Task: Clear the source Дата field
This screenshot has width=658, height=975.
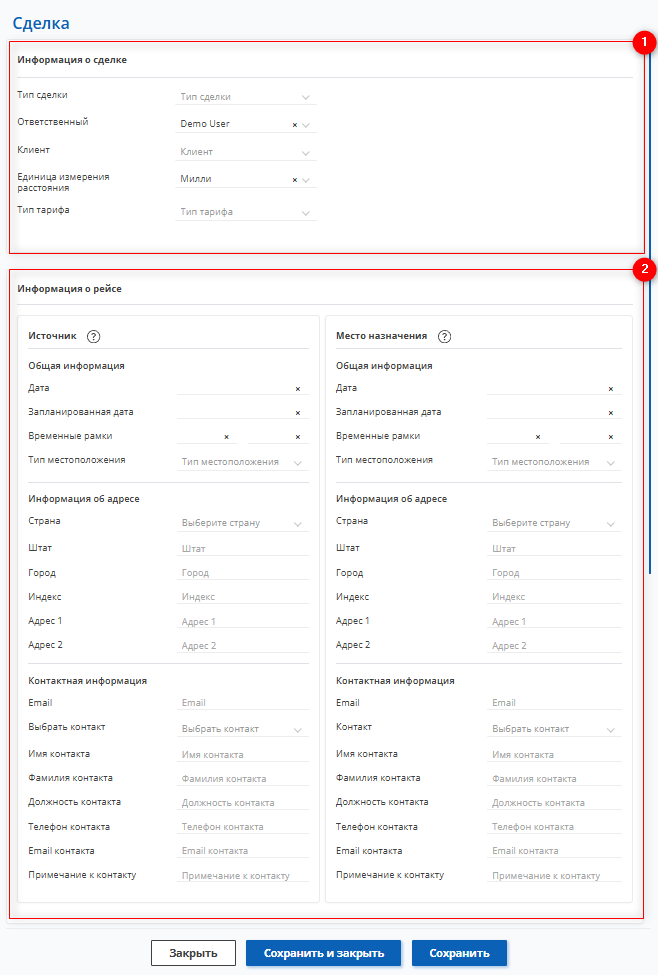Action: click(297, 389)
